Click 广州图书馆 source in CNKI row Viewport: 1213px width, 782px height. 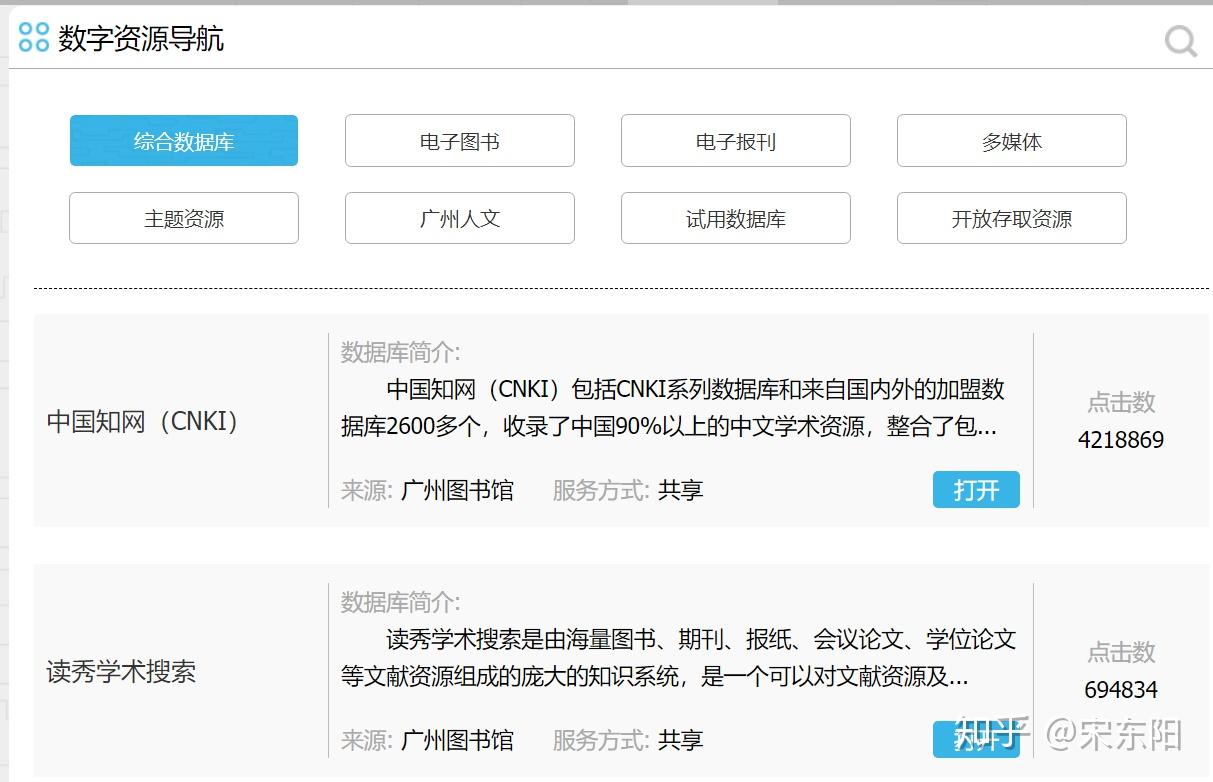click(457, 490)
